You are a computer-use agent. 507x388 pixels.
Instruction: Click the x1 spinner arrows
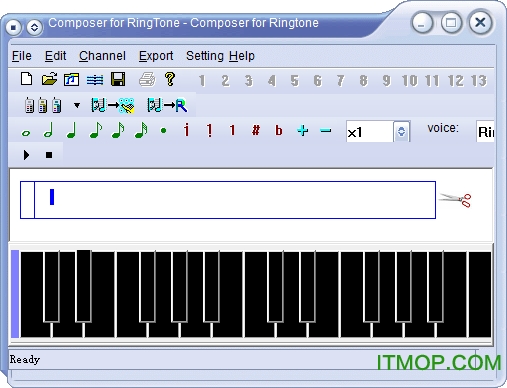pos(401,132)
